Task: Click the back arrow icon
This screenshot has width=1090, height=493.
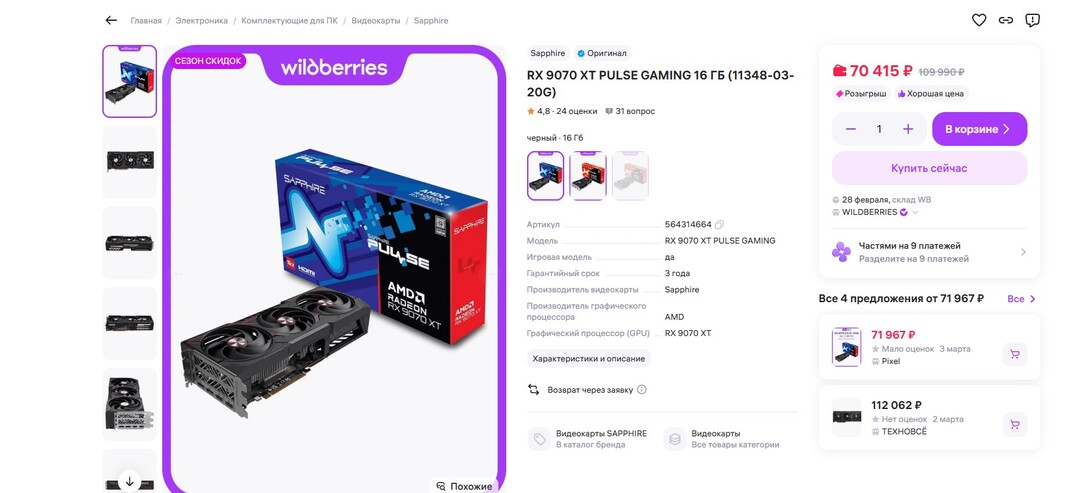Action: (111, 20)
